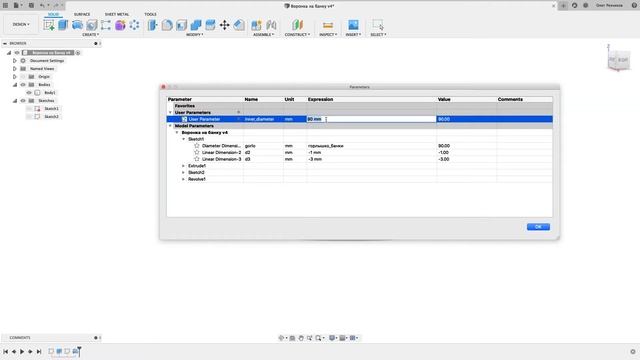
Task: Click the ViewCube in the corner
Action: (619, 60)
